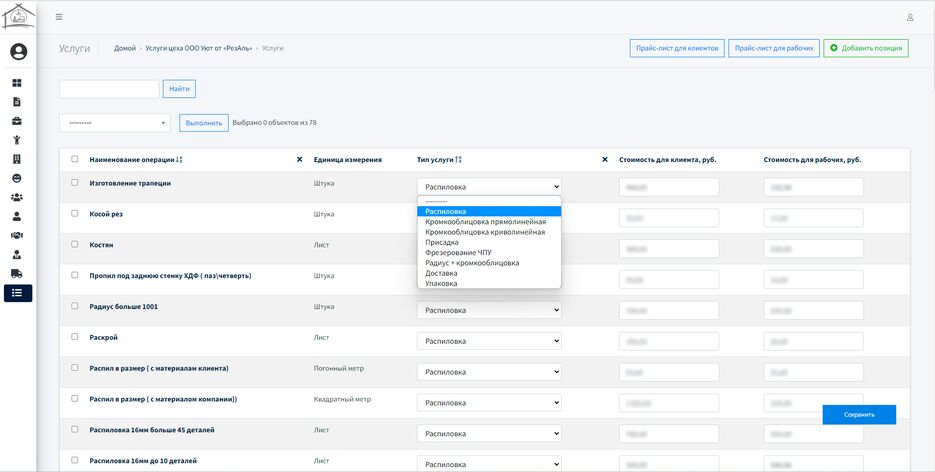Image resolution: width=935 pixels, height=472 pixels.
Task: Click the Выполнить button
Action: 204,123
